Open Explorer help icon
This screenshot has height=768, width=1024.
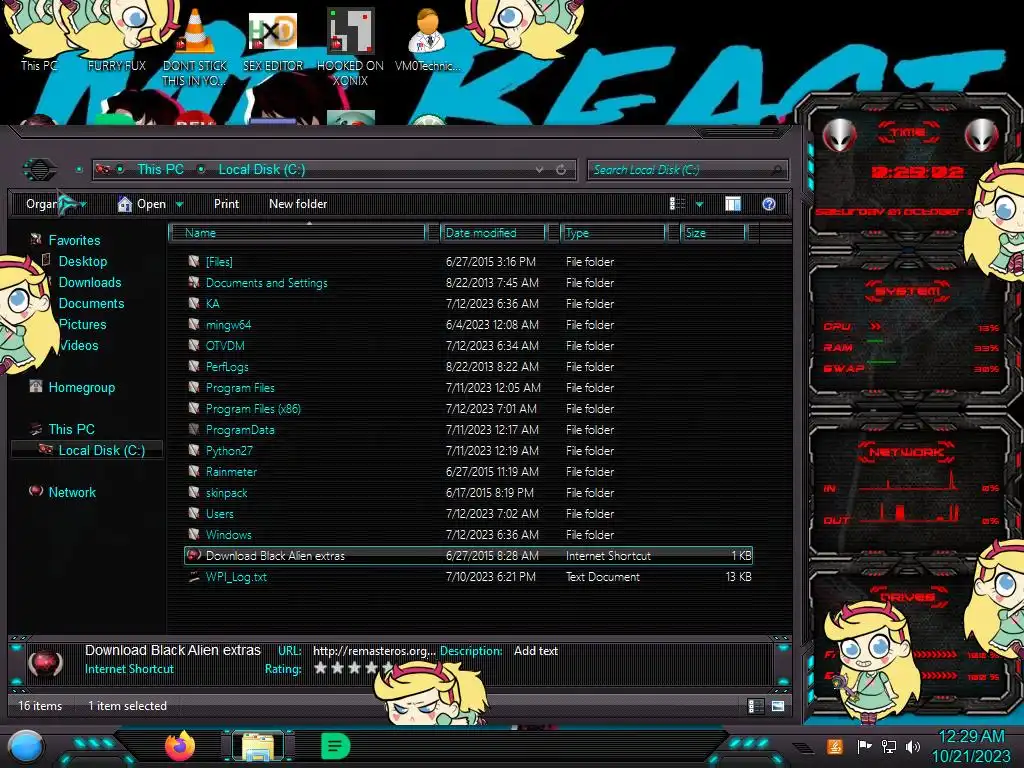coord(769,204)
